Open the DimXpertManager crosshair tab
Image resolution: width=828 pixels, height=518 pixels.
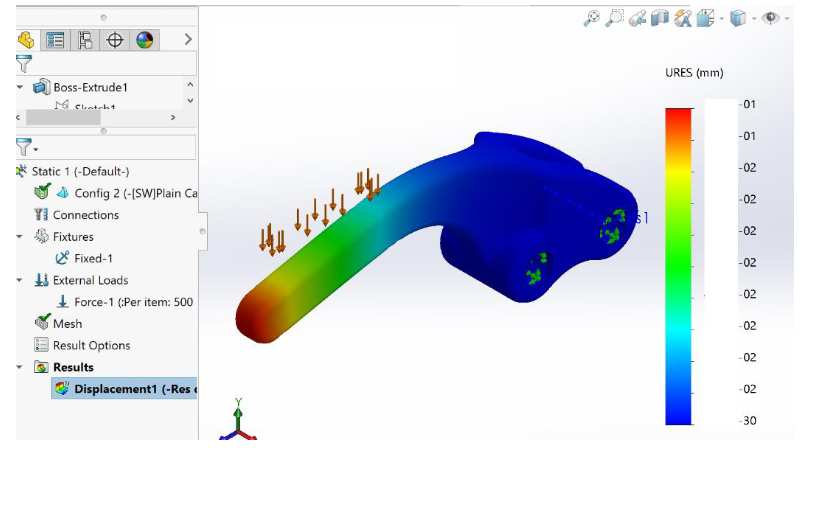(x=115, y=40)
